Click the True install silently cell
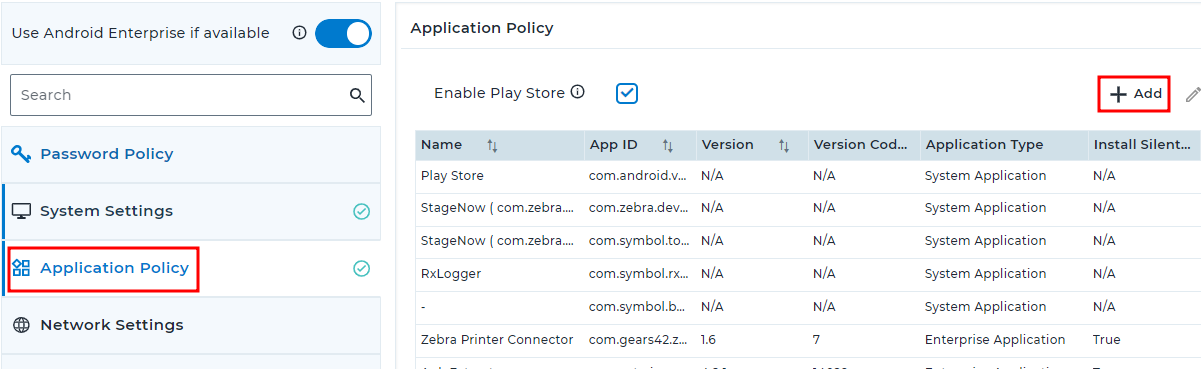Screen dimensions: 1201x369 pos(1106,340)
